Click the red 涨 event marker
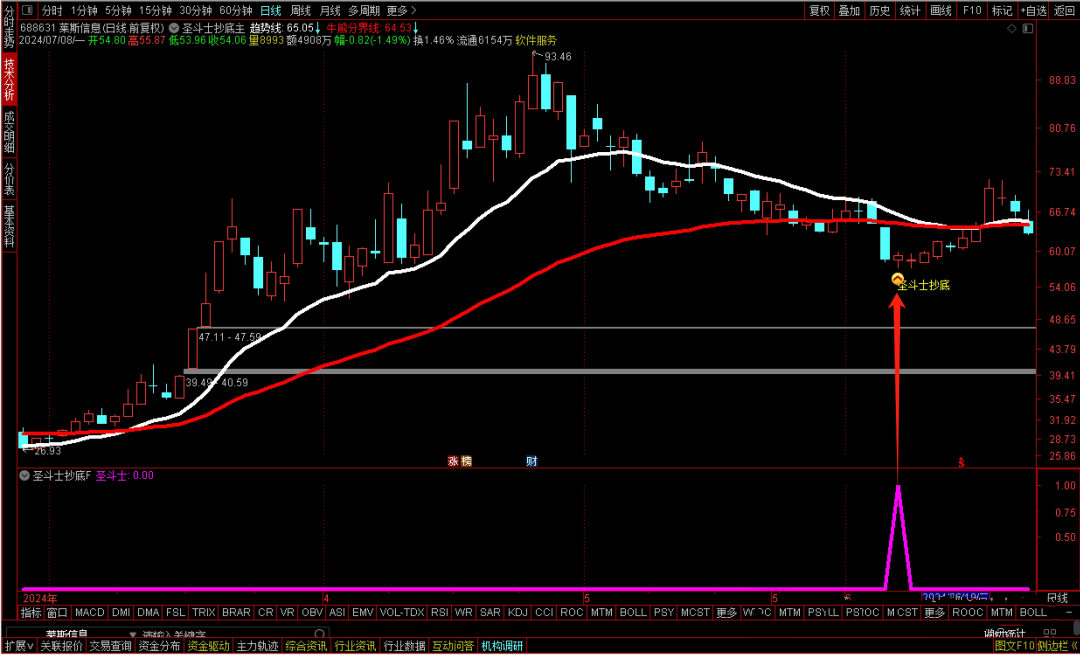The width and height of the screenshot is (1080, 655). point(452,461)
